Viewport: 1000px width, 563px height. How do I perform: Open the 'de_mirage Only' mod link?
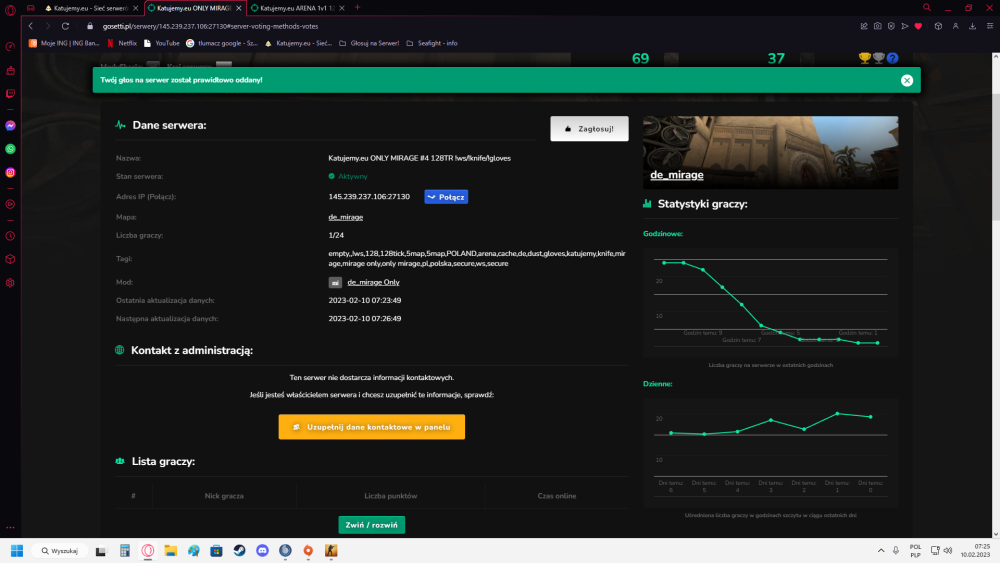click(373, 282)
